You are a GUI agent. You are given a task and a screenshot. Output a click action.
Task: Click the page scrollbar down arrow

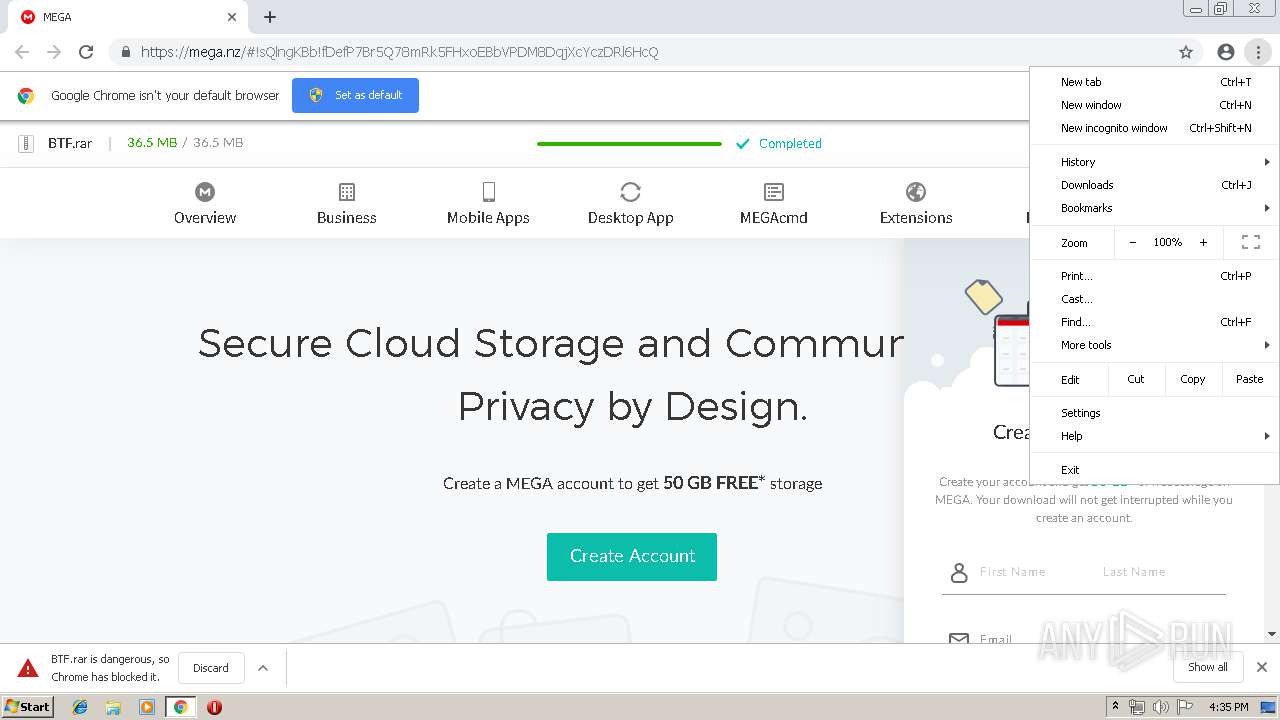click(1272, 634)
